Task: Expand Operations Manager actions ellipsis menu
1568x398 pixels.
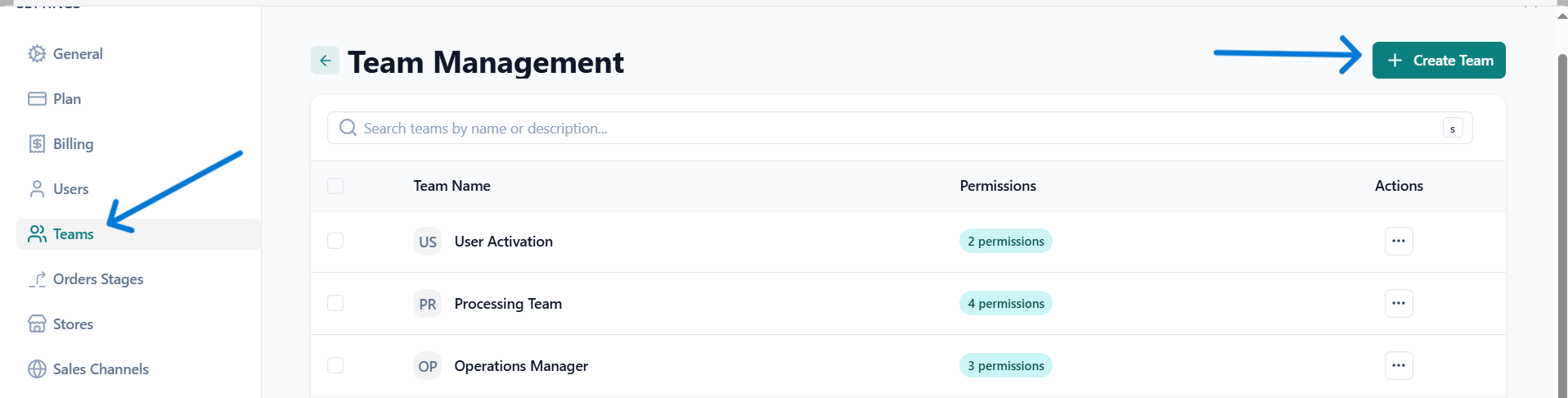Action: pos(1399,365)
